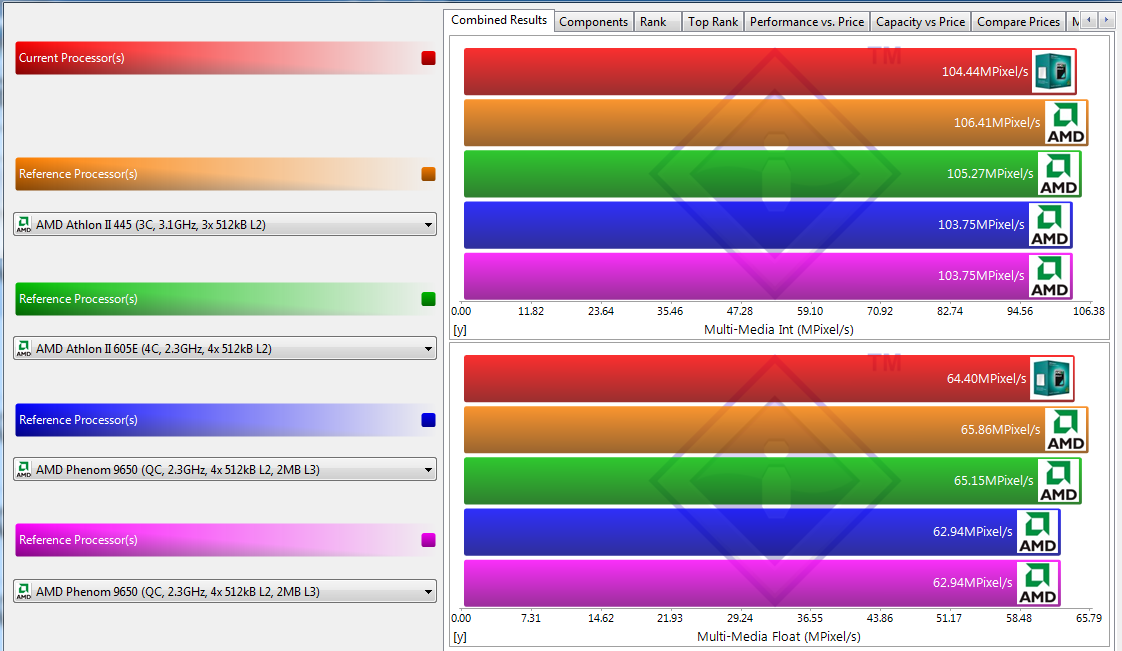Toggle the red Current Processor(s) checkbox
This screenshot has height=651, width=1122.
click(428, 58)
